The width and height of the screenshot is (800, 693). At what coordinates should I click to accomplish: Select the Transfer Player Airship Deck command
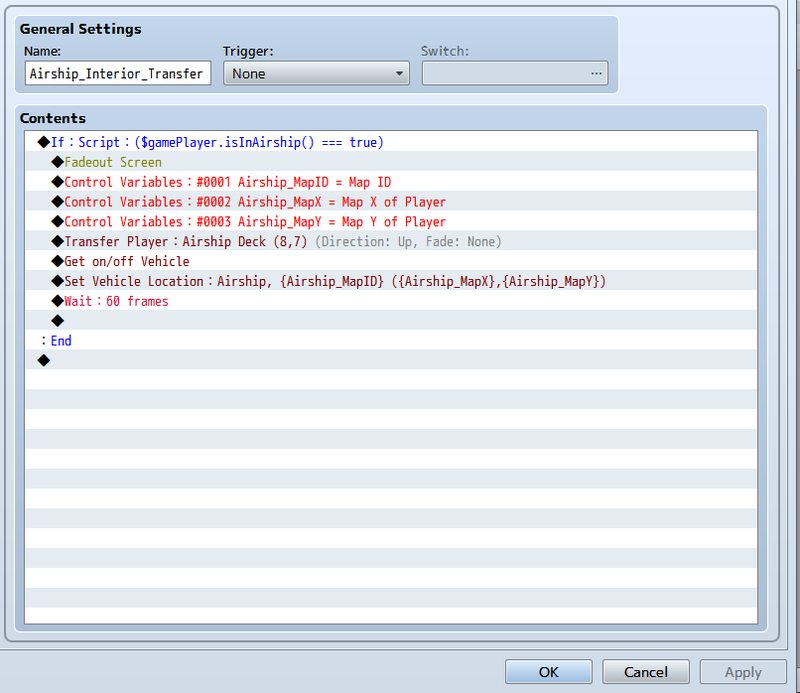point(281,242)
